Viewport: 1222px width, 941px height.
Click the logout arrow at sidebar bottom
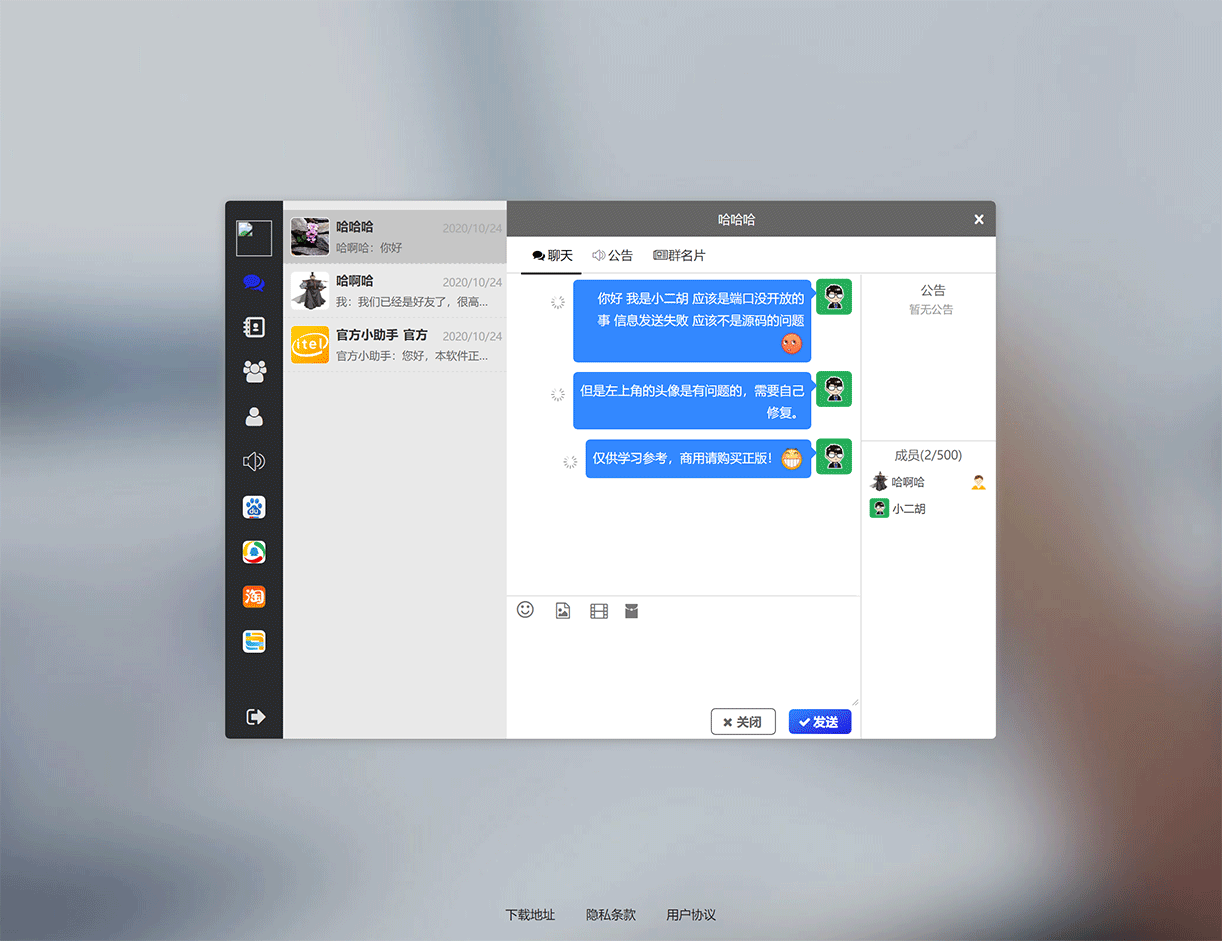[254, 716]
